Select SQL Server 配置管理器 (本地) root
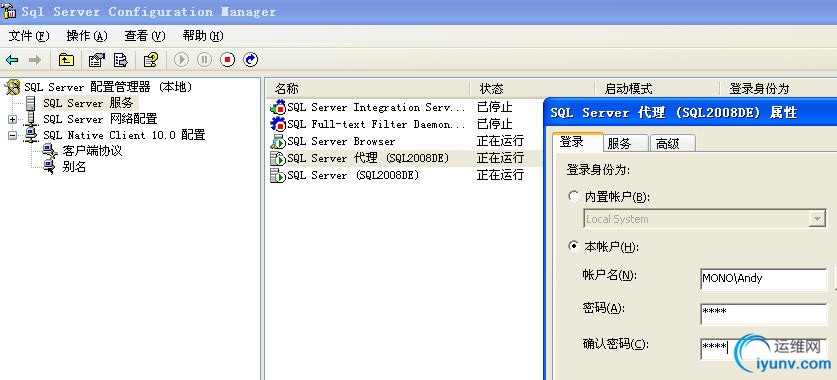 108,87
